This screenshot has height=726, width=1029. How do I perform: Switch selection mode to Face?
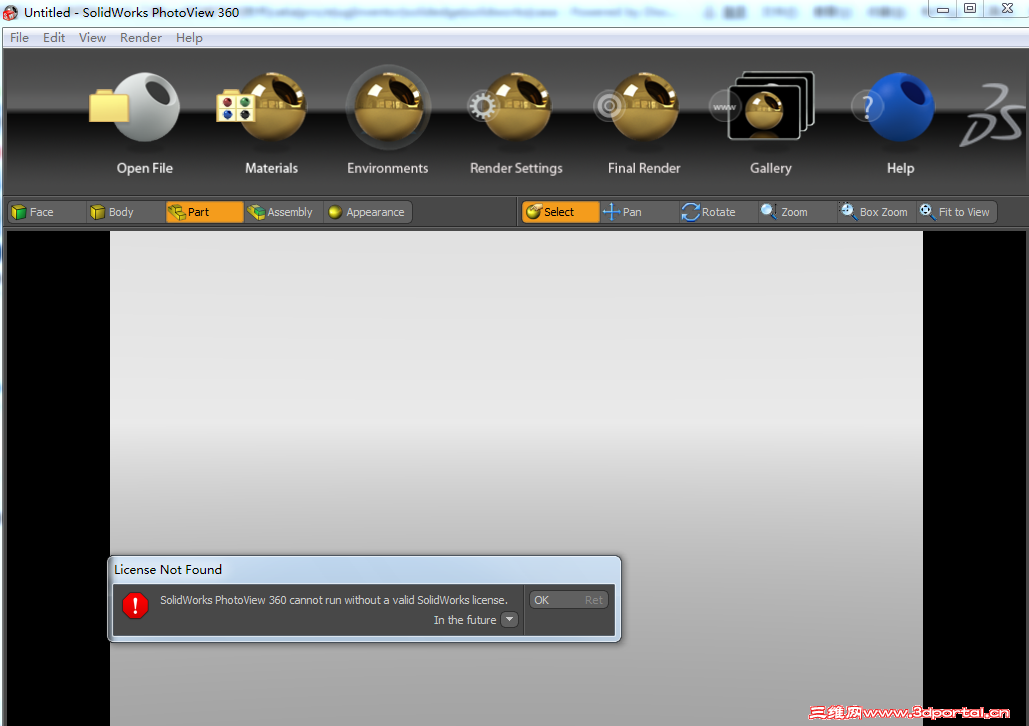coord(47,212)
